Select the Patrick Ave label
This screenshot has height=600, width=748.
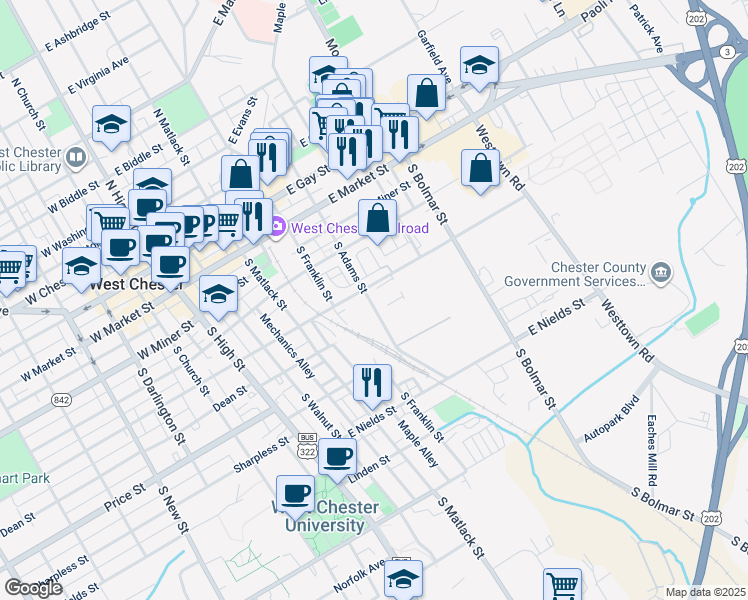[646, 29]
